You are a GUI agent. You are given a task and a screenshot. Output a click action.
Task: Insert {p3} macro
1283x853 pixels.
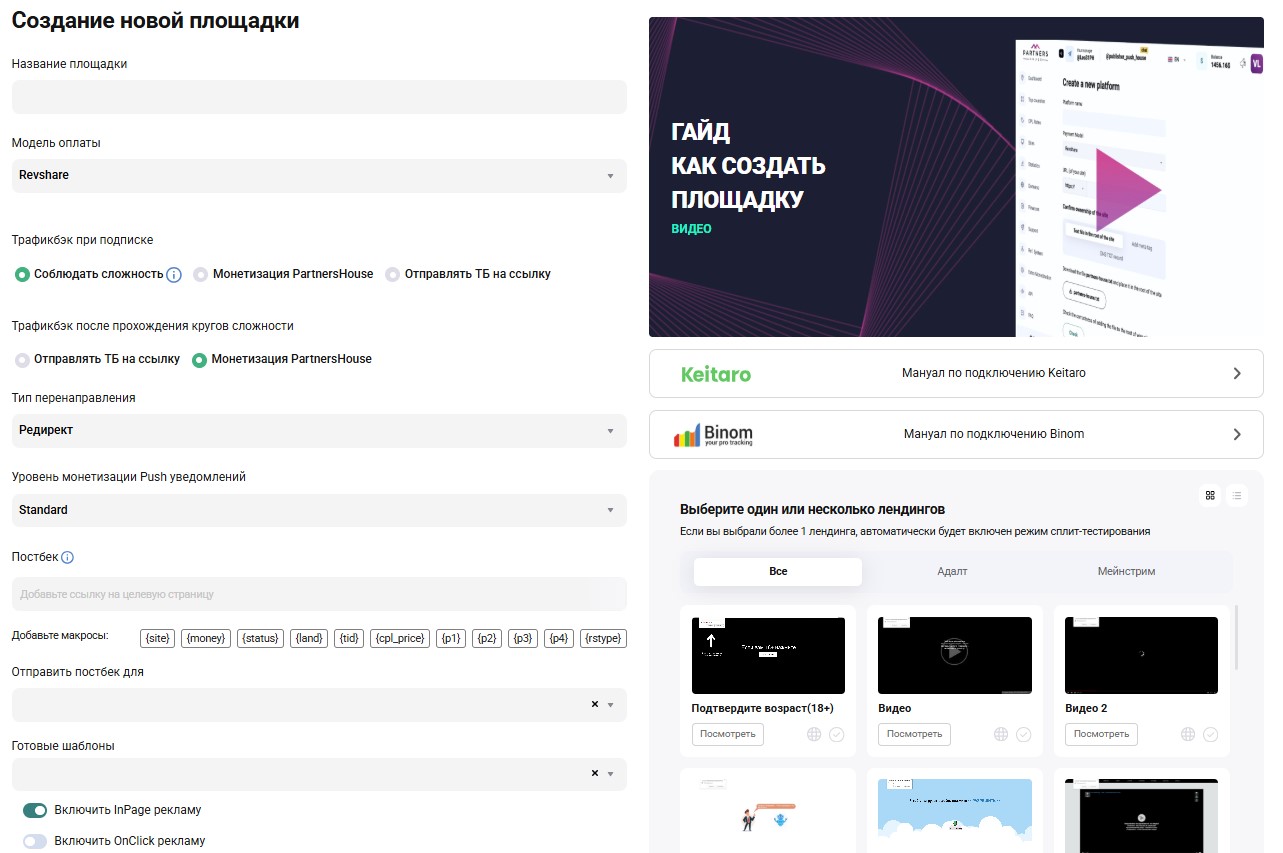523,638
